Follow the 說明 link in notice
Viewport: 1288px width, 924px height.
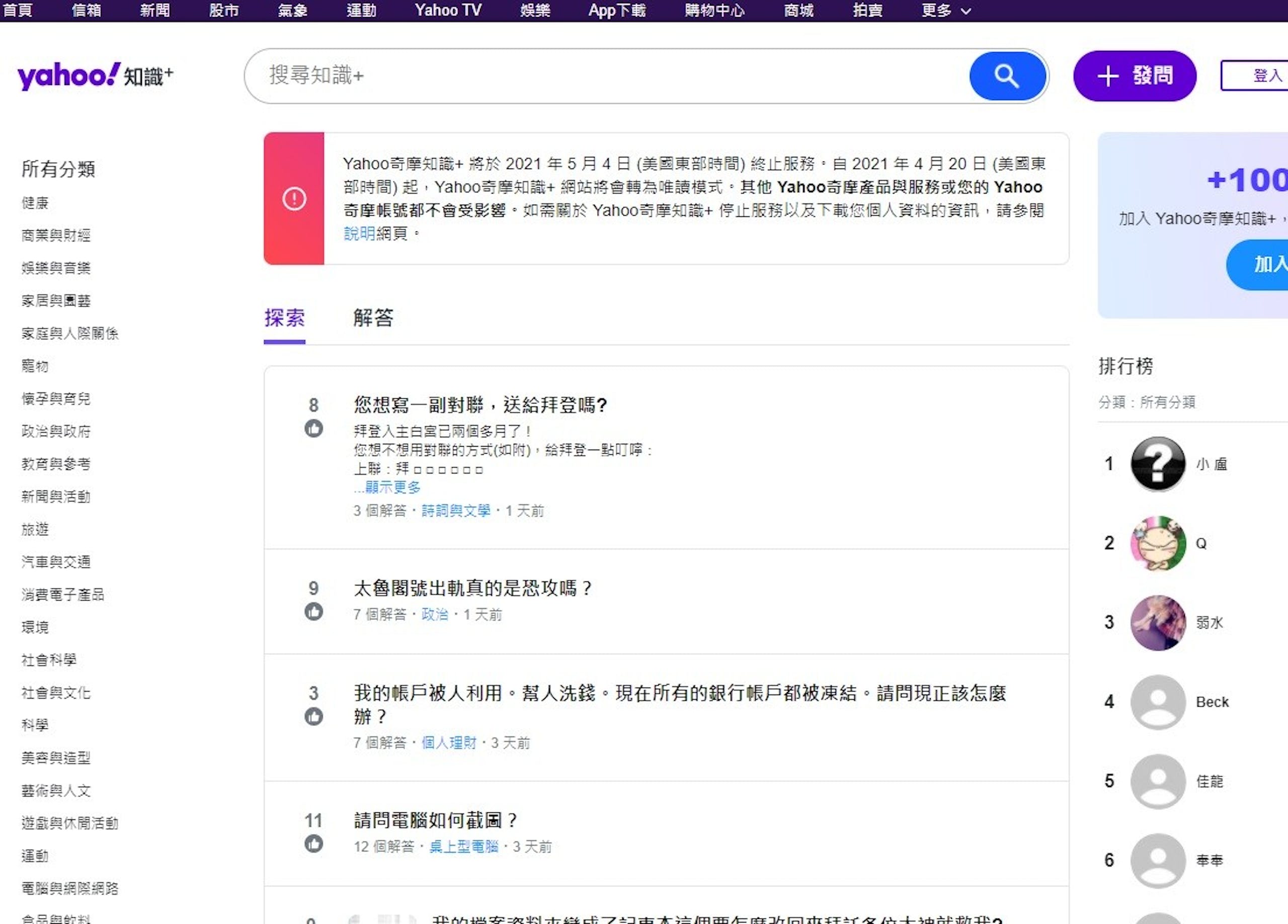pyautogui.click(x=359, y=233)
